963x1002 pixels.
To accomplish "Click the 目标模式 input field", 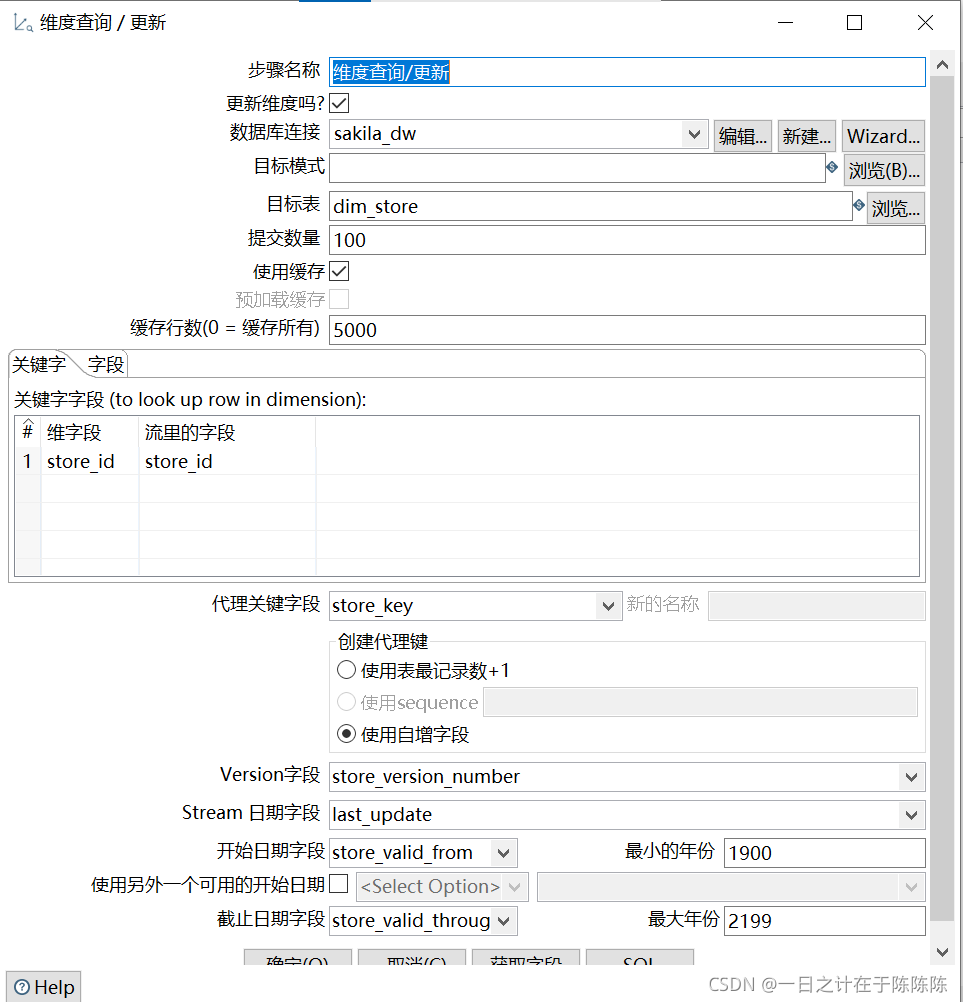I will [577, 168].
